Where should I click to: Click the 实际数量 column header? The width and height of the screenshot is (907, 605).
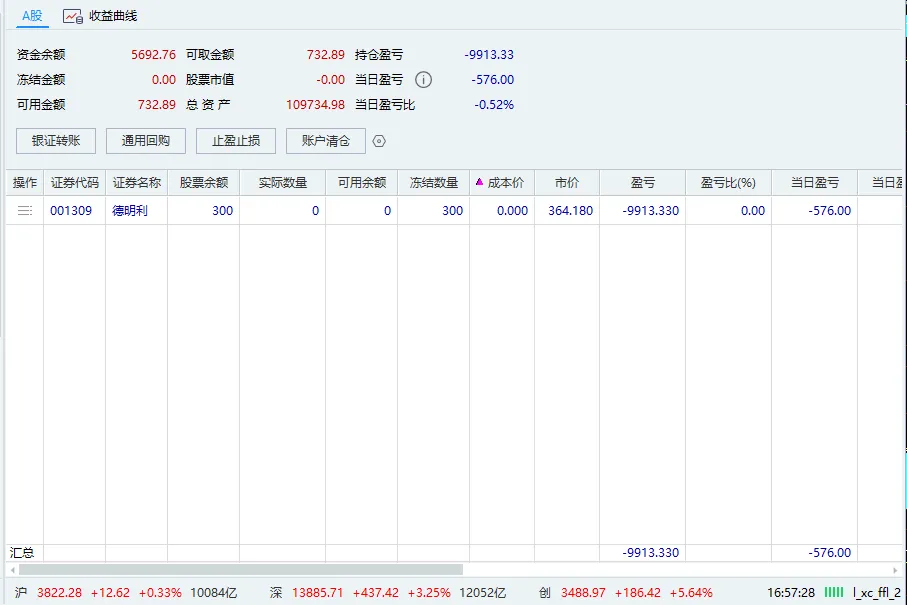[x=282, y=183]
